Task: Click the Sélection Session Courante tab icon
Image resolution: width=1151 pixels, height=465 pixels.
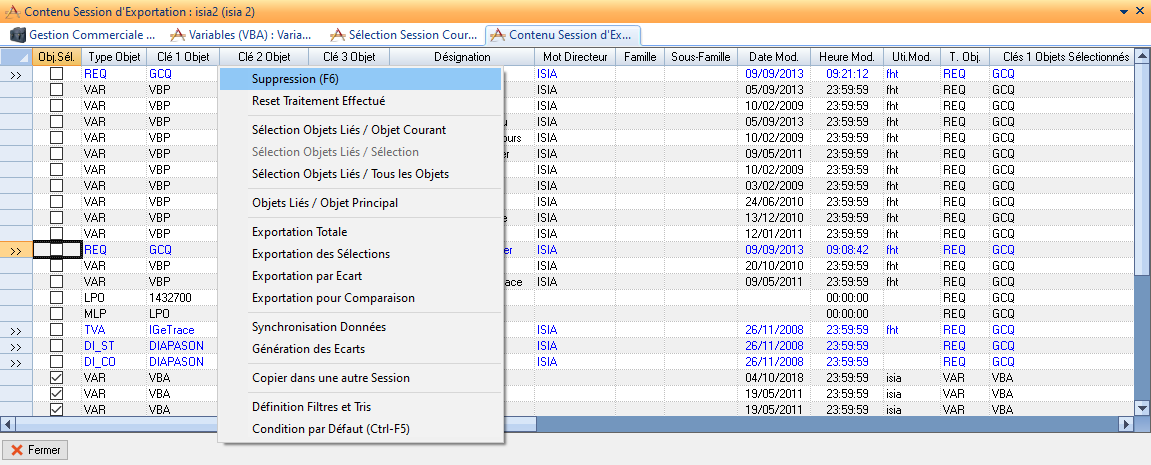Action: (x=338, y=35)
